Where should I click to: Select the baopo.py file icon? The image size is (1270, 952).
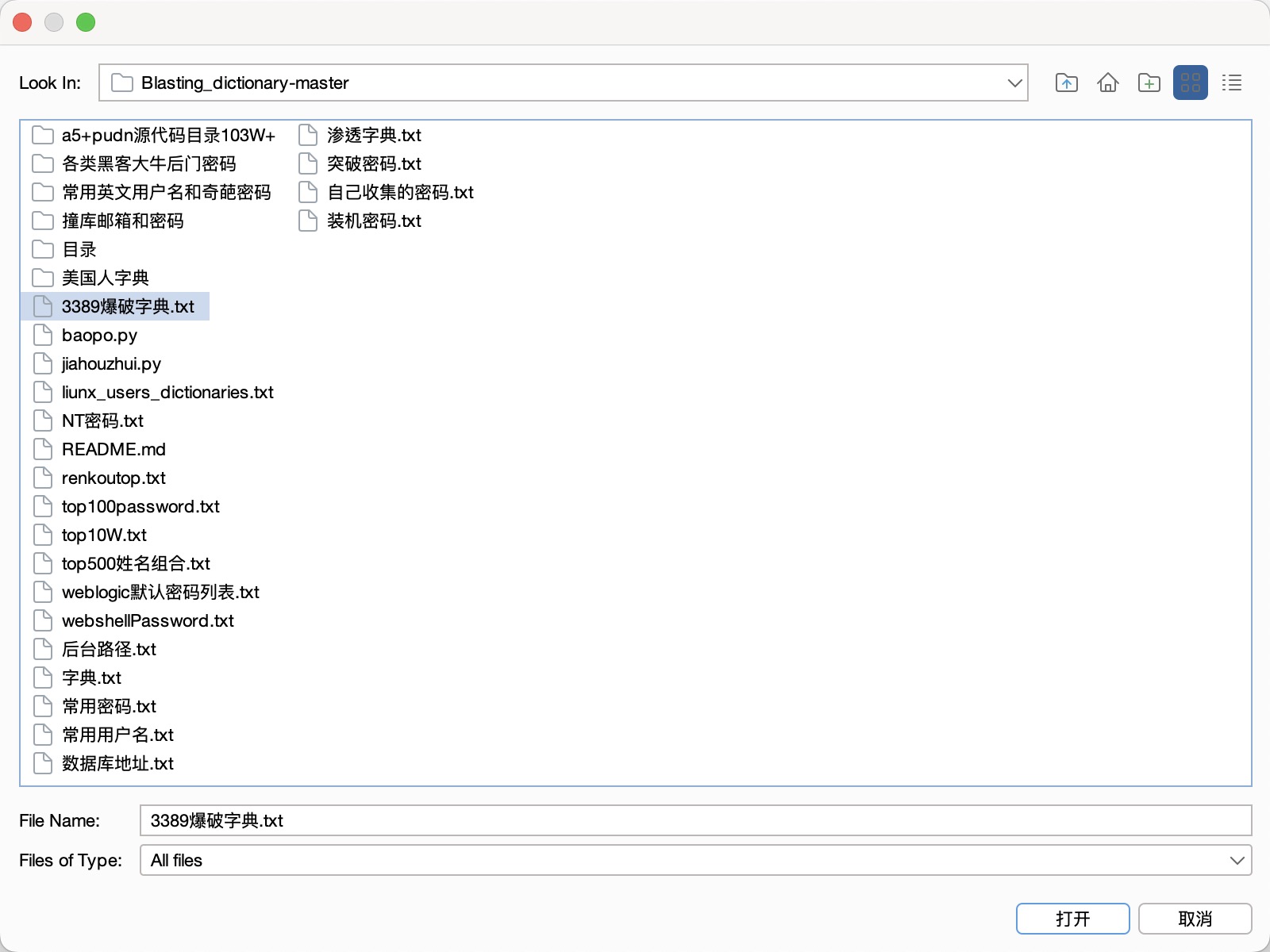click(43, 336)
